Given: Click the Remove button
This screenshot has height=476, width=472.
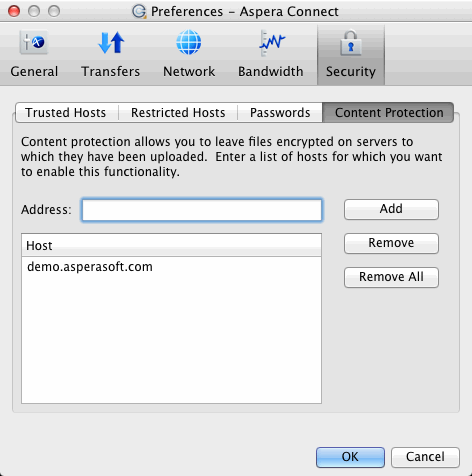Looking at the screenshot, I should pos(391,243).
